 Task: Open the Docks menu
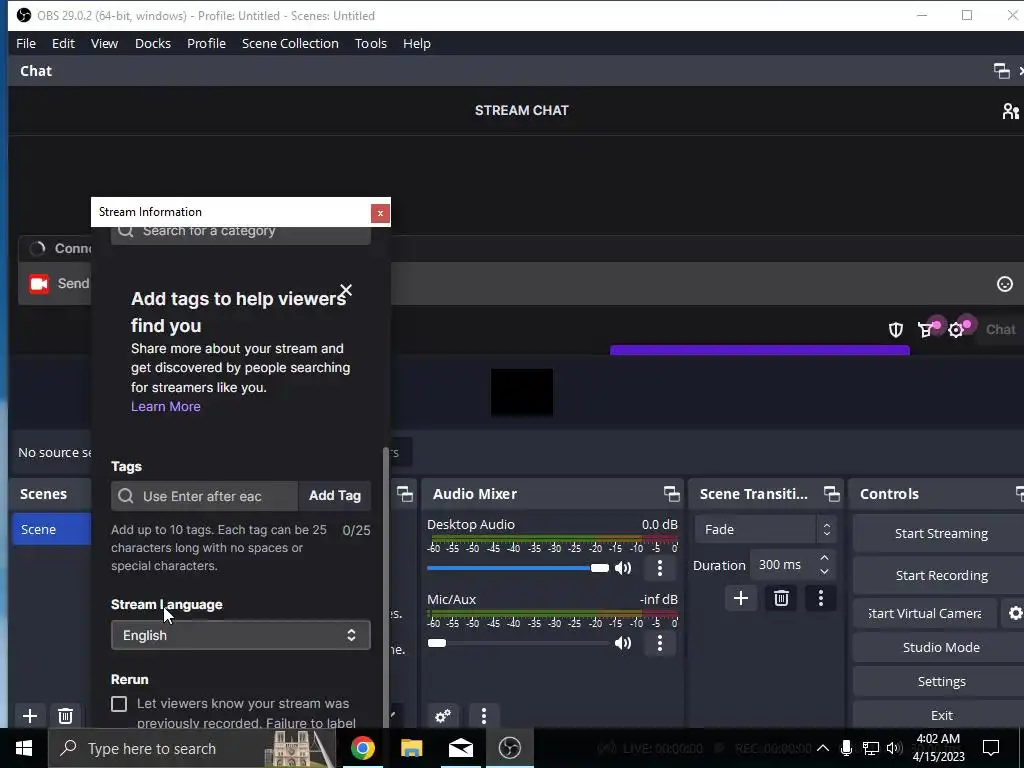point(153,43)
